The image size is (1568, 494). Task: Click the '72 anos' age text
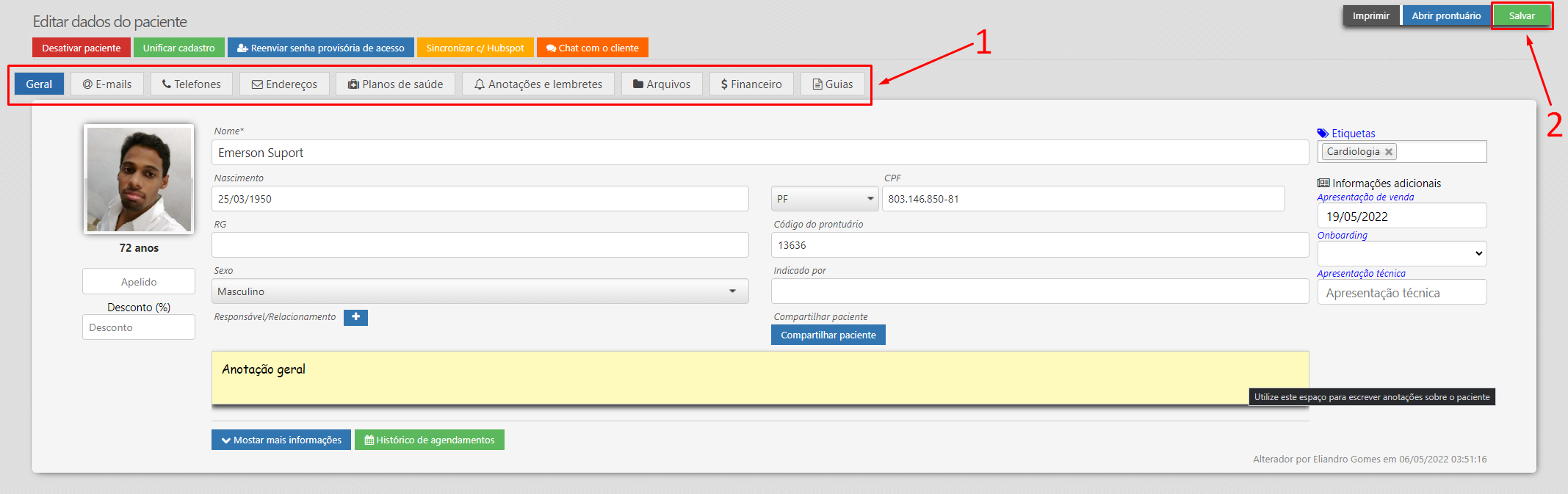click(x=139, y=248)
